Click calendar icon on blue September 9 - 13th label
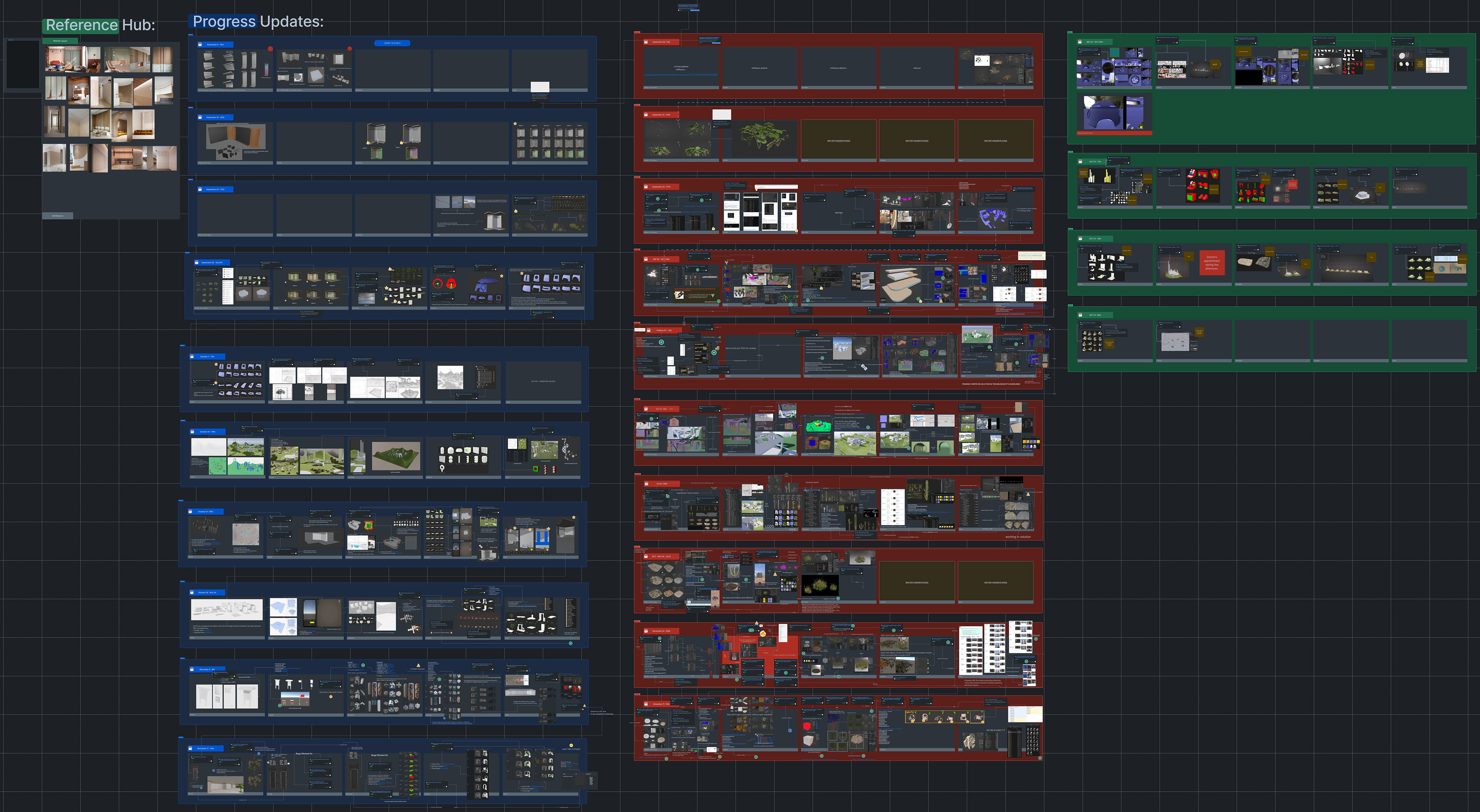The width and height of the screenshot is (1480, 812). click(200, 44)
